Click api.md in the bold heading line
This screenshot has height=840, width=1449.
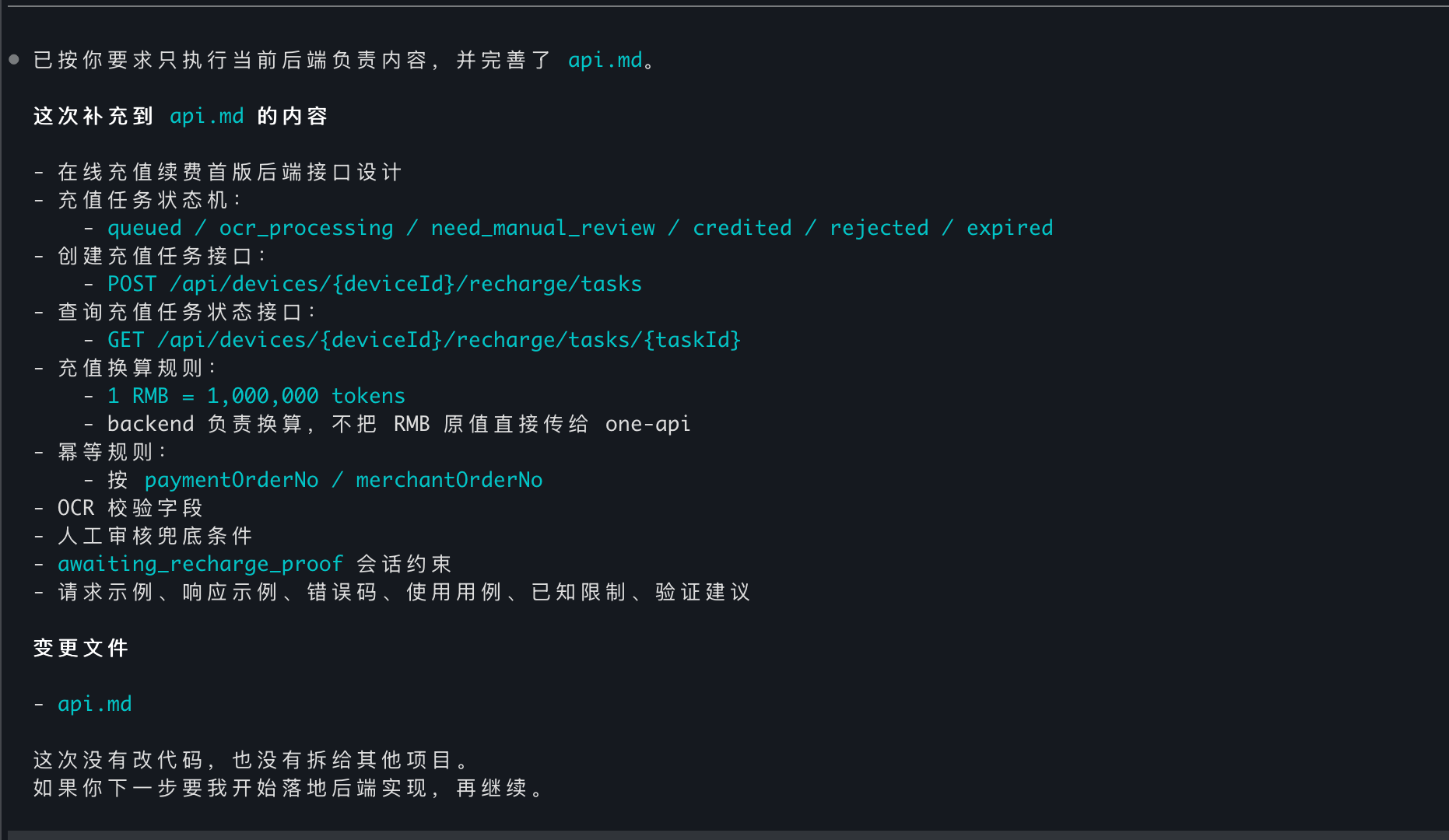(207, 116)
